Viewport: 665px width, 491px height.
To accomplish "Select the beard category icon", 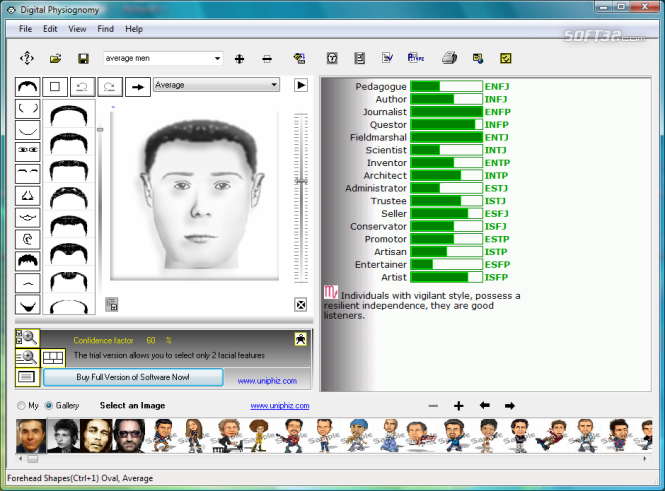I will pyautogui.click(x=28, y=304).
